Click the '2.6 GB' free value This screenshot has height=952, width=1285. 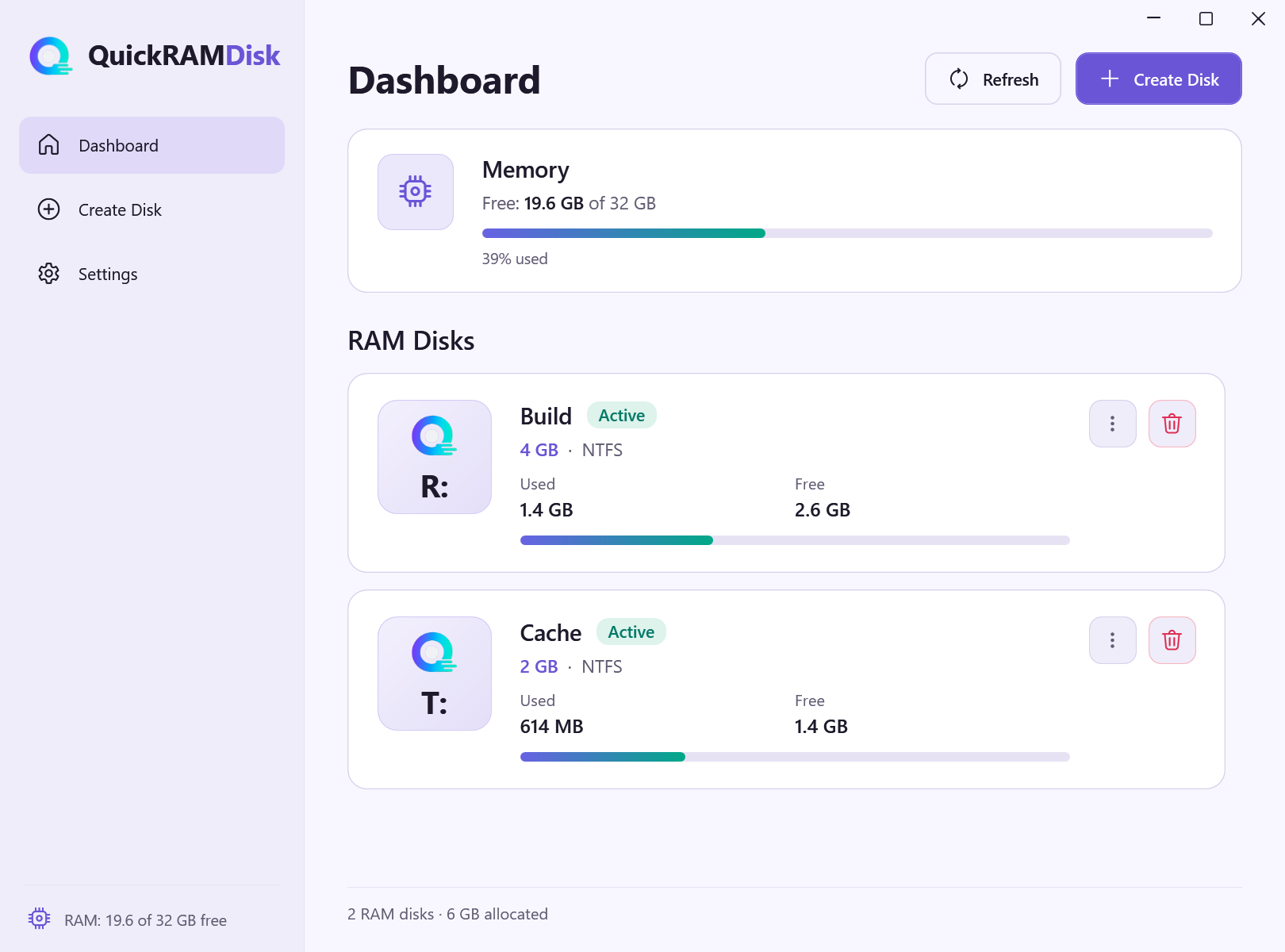823,510
